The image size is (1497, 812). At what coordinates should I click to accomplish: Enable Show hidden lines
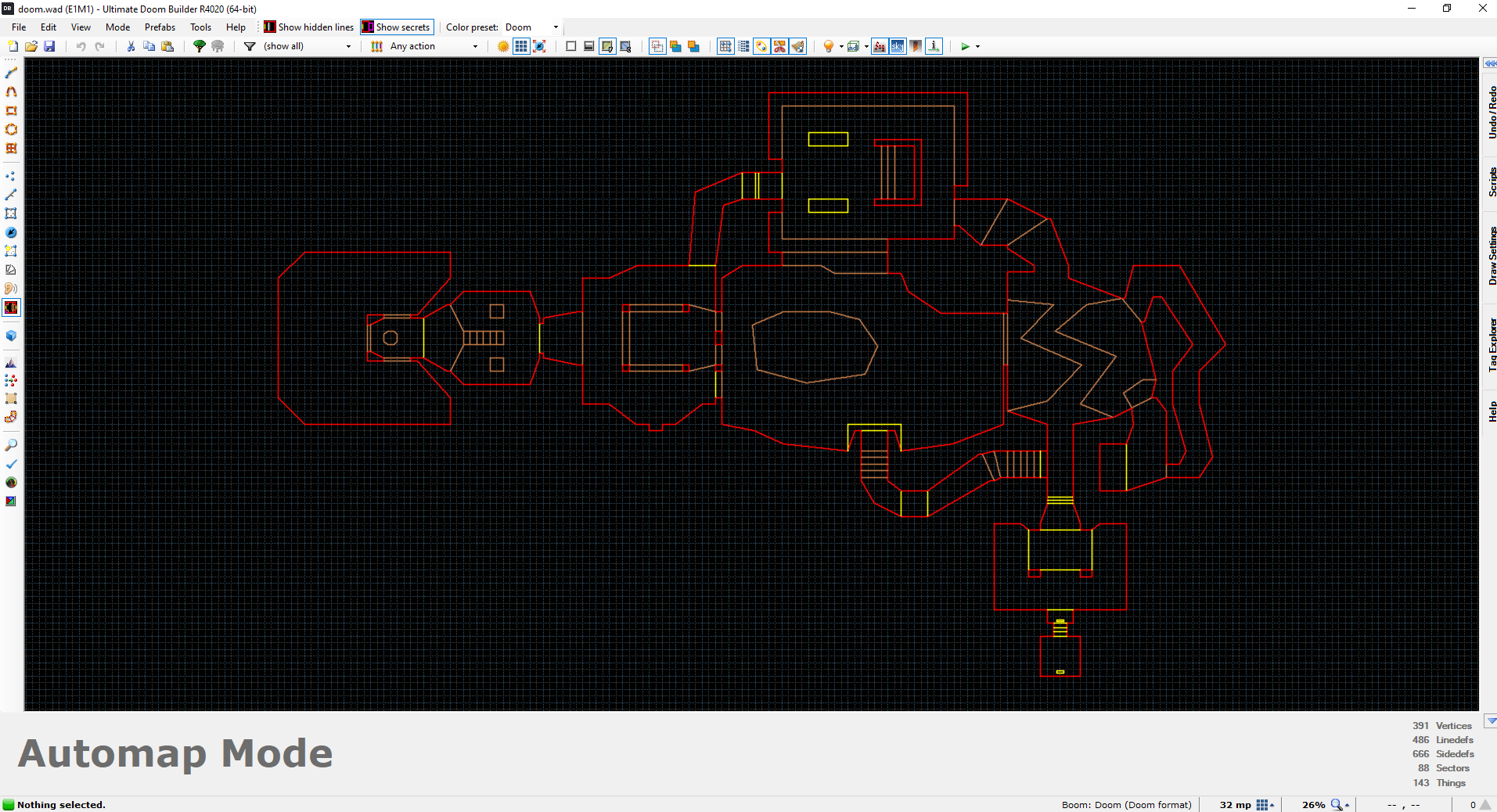[x=308, y=26]
